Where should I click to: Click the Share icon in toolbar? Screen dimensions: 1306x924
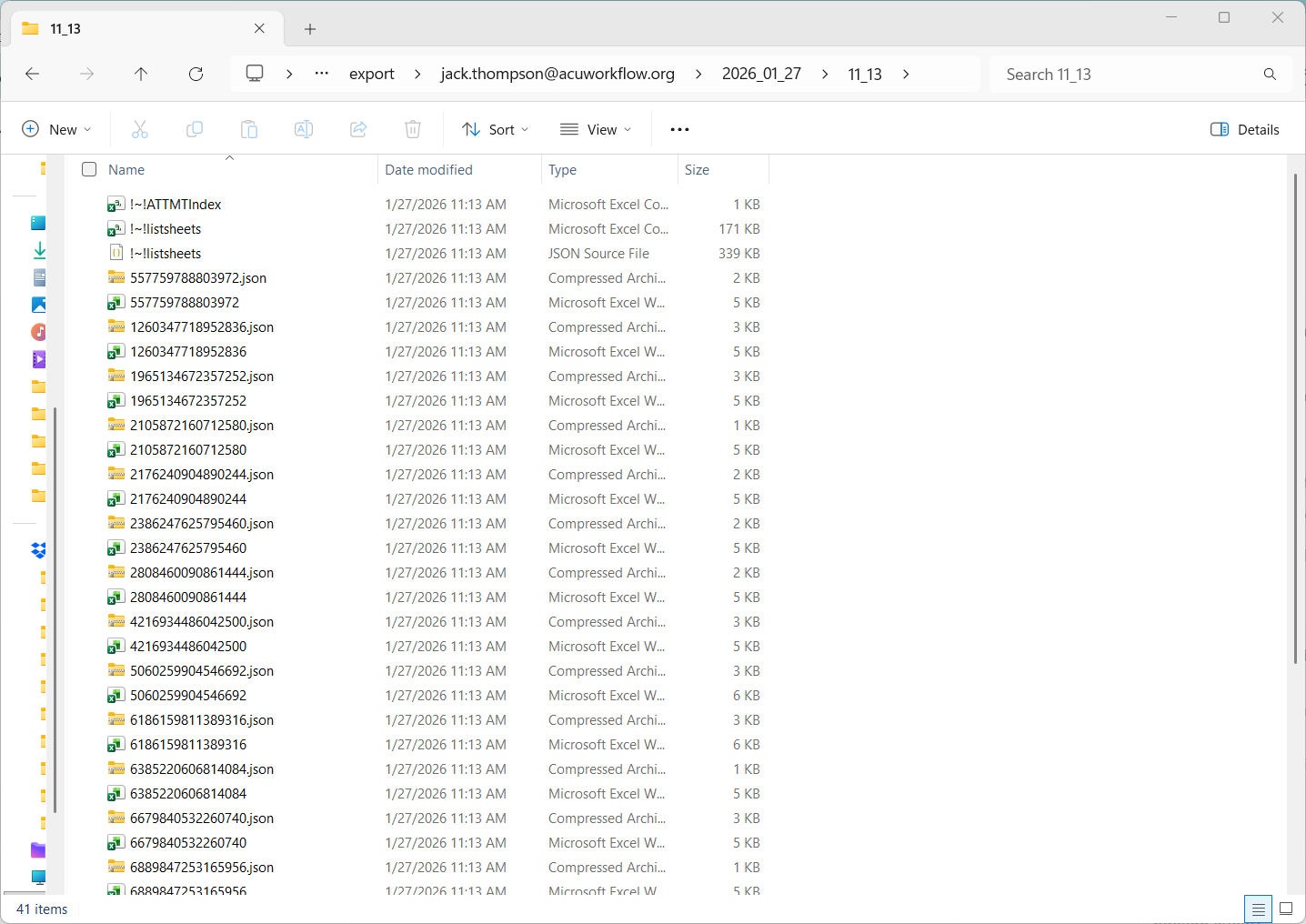358,129
